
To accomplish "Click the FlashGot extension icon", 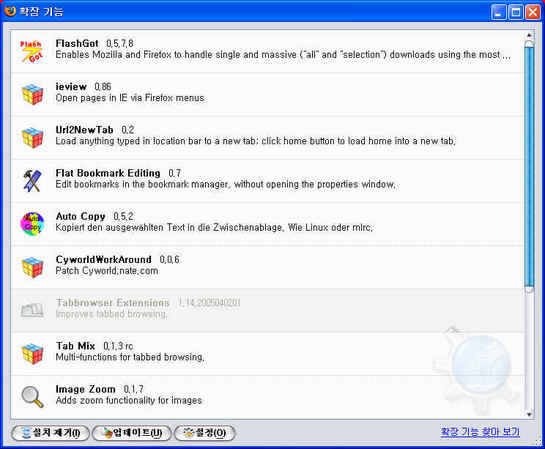I will tap(31, 51).
